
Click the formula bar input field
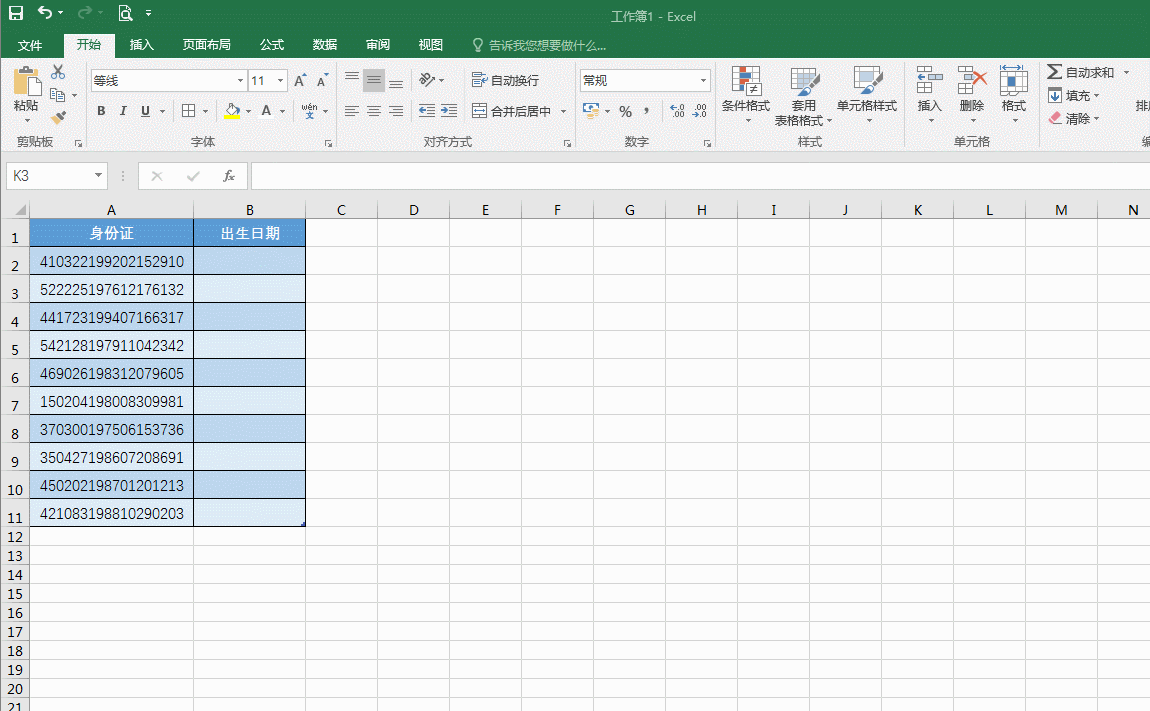click(700, 176)
